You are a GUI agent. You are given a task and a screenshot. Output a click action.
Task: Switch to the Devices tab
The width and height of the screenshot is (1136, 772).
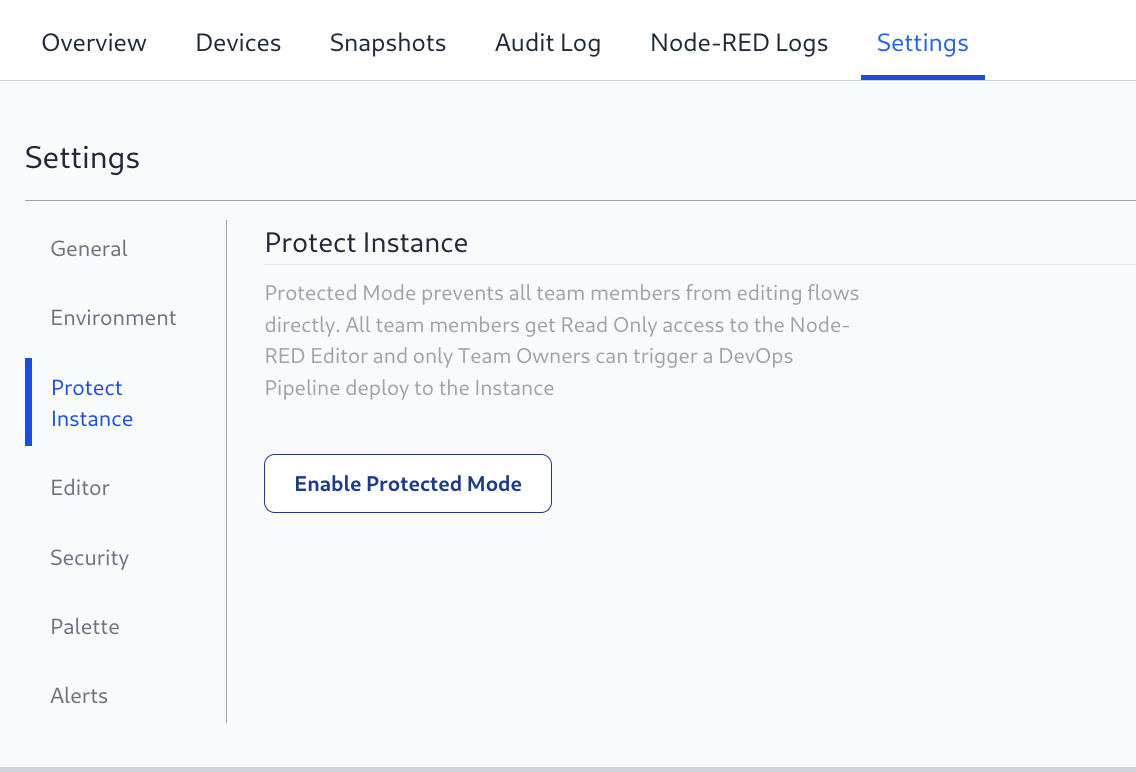(x=238, y=43)
